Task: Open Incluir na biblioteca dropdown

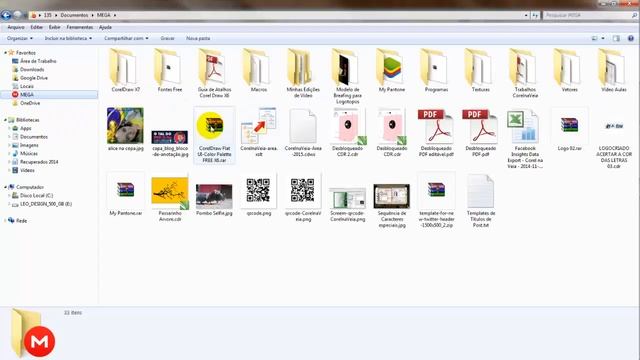Action: [x=68, y=38]
